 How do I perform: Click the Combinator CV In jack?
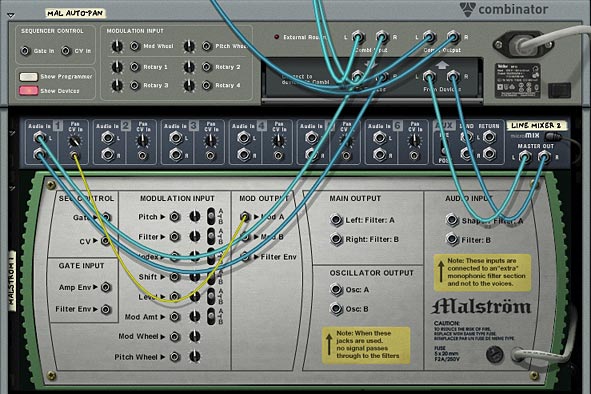pos(66,51)
